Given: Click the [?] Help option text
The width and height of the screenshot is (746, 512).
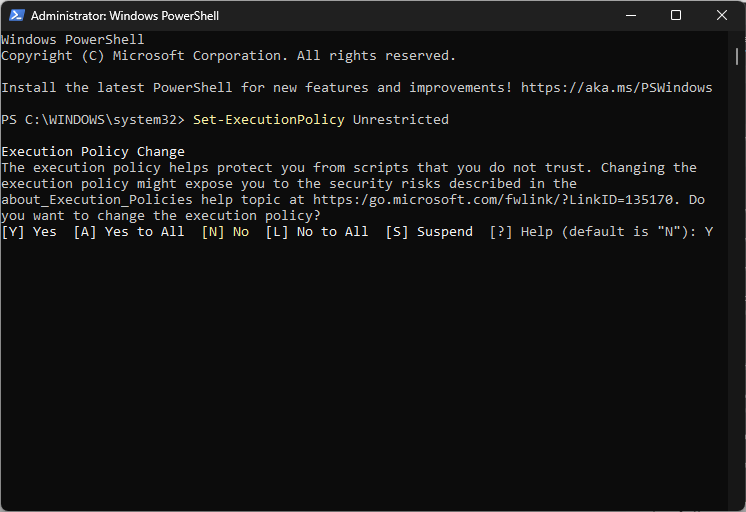Looking at the screenshot, I should click(x=521, y=232).
